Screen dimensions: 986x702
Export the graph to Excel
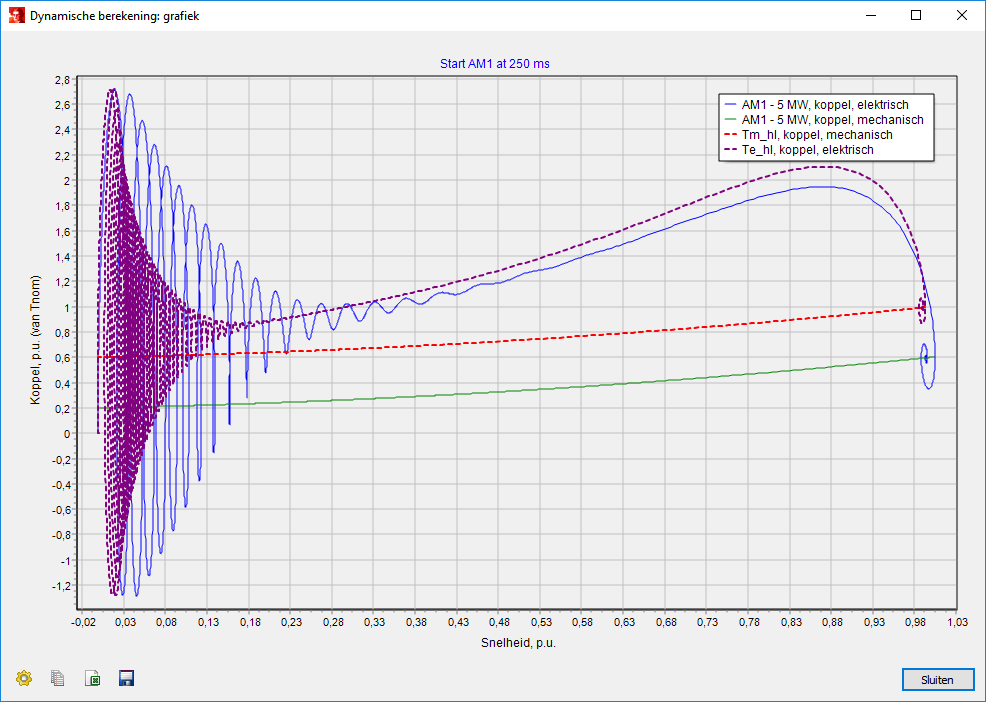tap(92, 679)
